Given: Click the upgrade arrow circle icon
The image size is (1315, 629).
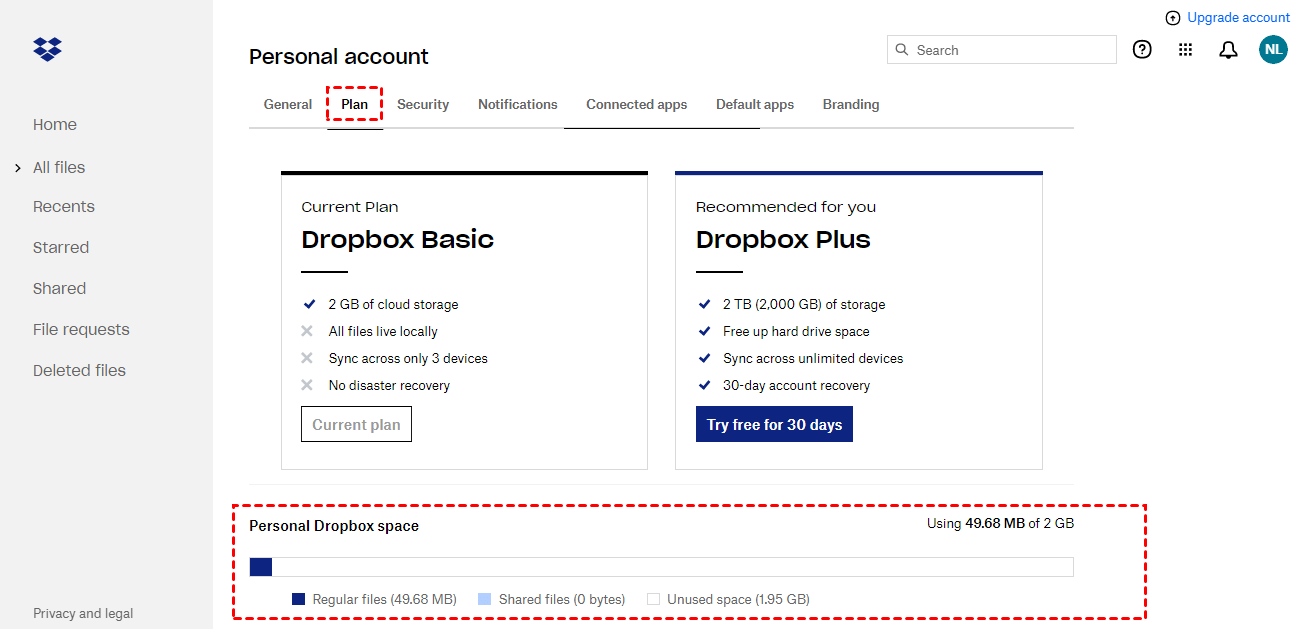Looking at the screenshot, I should click(1173, 18).
